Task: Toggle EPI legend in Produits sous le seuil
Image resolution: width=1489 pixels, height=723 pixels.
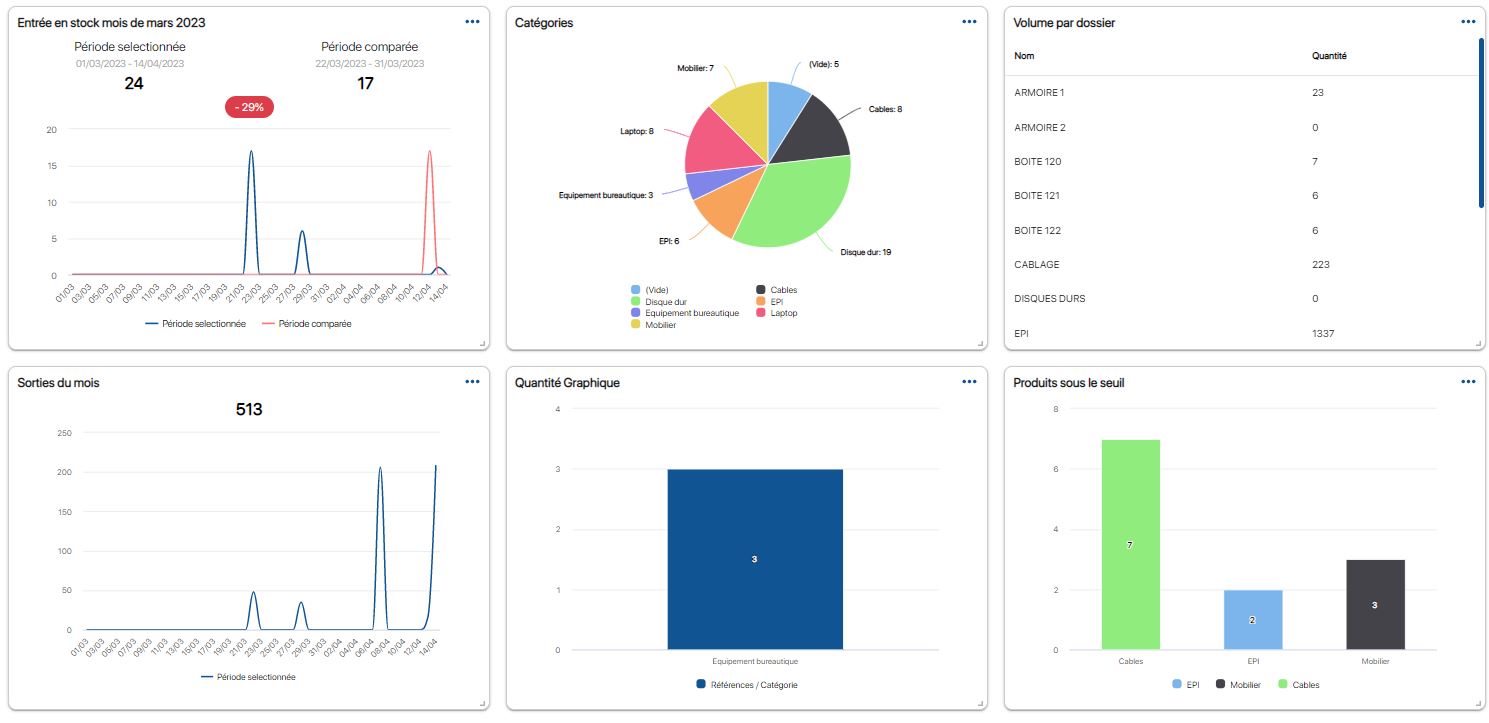Action: click(1186, 685)
